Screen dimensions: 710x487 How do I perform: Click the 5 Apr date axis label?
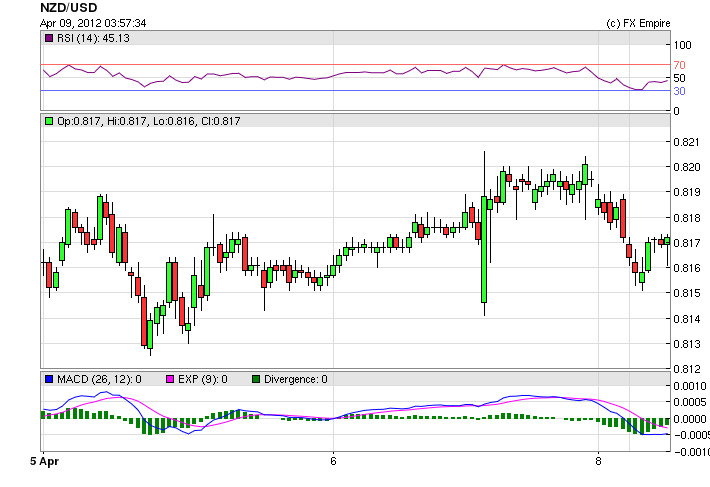coord(44,461)
